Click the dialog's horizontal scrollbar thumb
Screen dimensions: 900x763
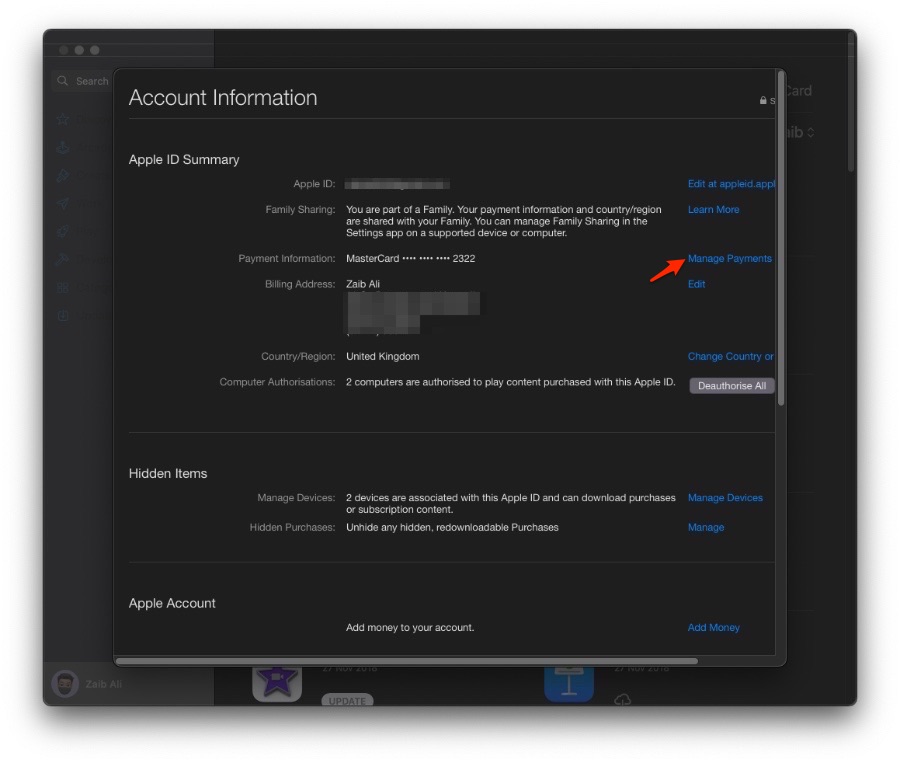coord(407,661)
